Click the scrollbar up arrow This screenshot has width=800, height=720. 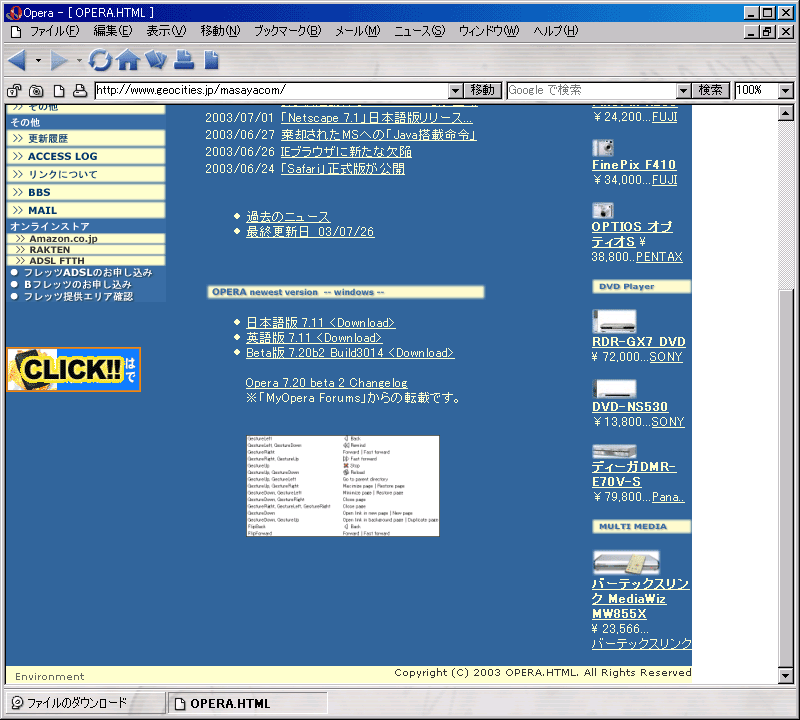tap(786, 113)
